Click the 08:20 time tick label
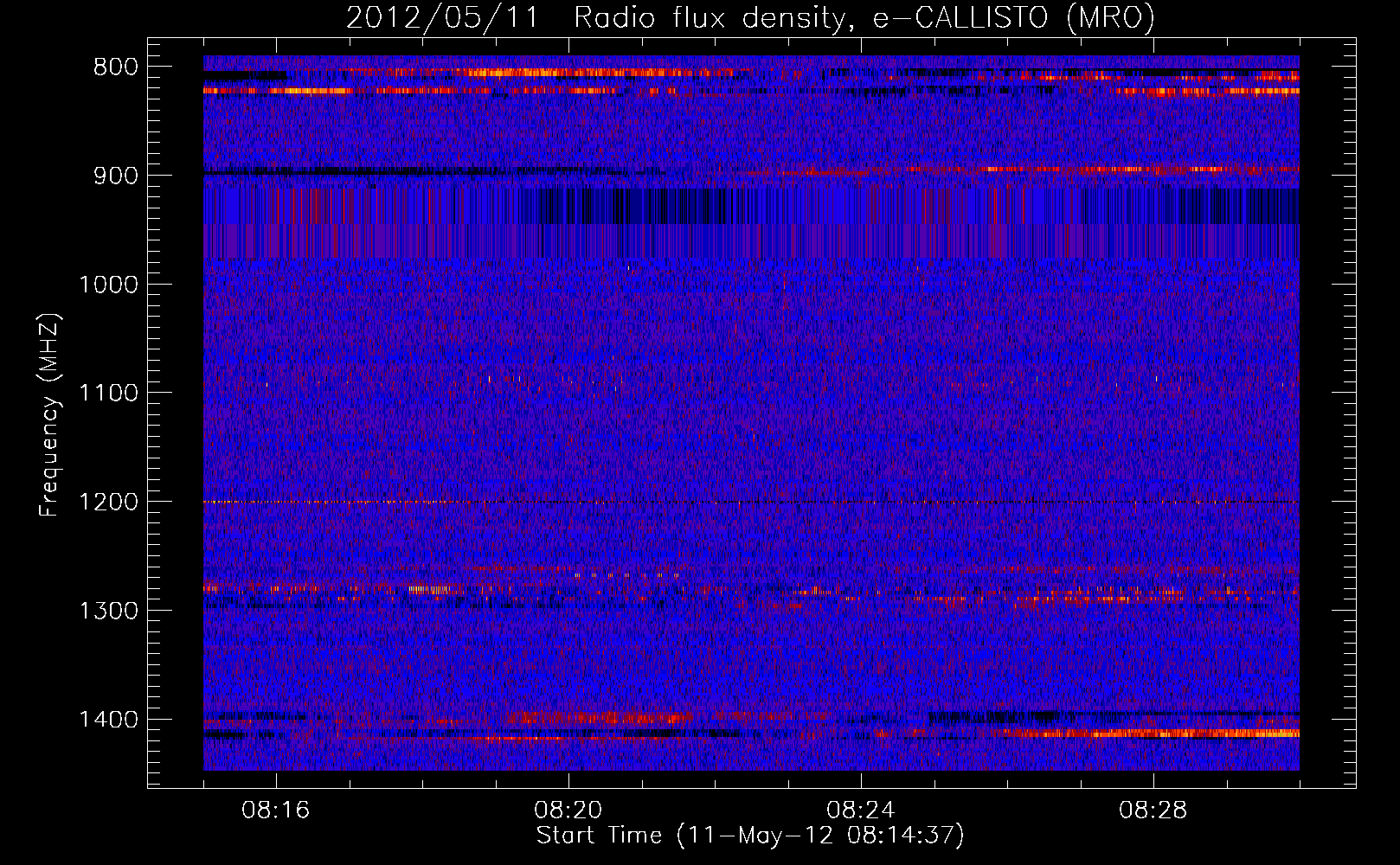 [568, 811]
